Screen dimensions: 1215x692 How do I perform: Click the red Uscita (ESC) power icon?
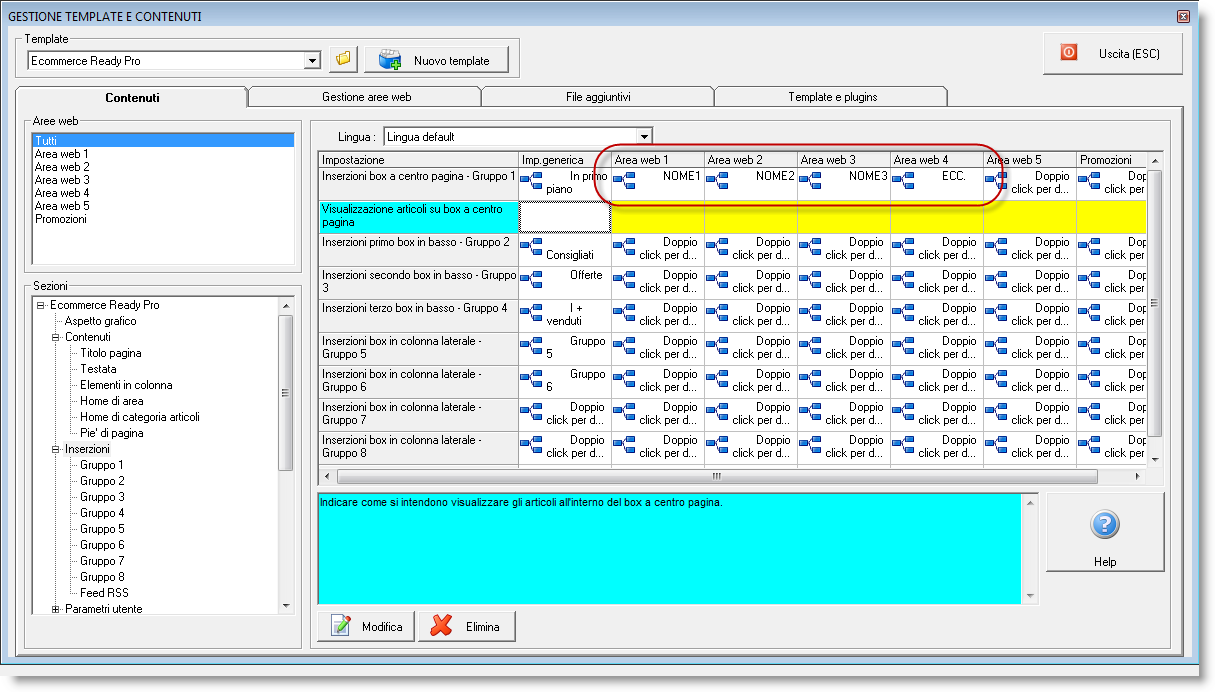[x=1069, y=53]
